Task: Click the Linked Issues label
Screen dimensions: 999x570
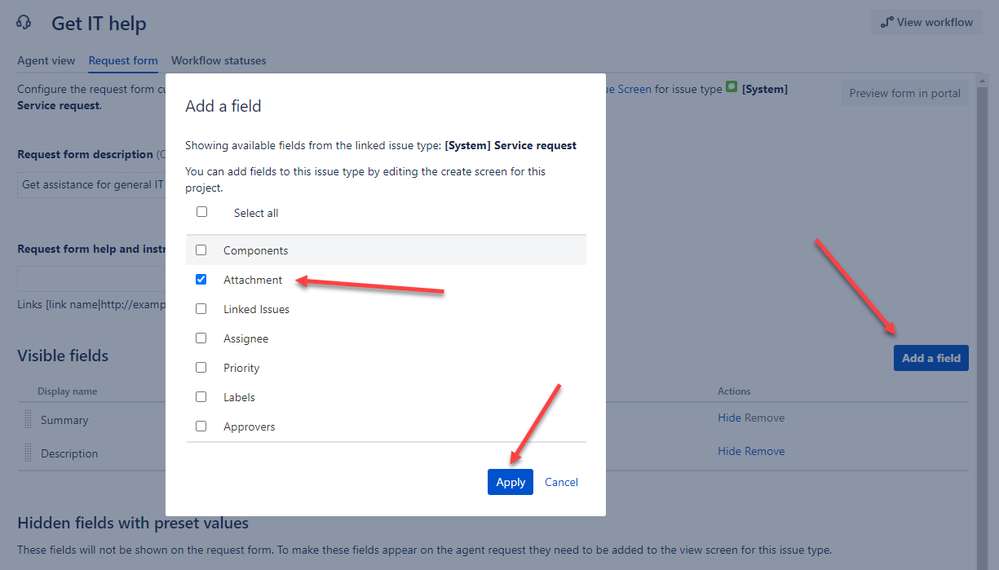Action: [256, 309]
